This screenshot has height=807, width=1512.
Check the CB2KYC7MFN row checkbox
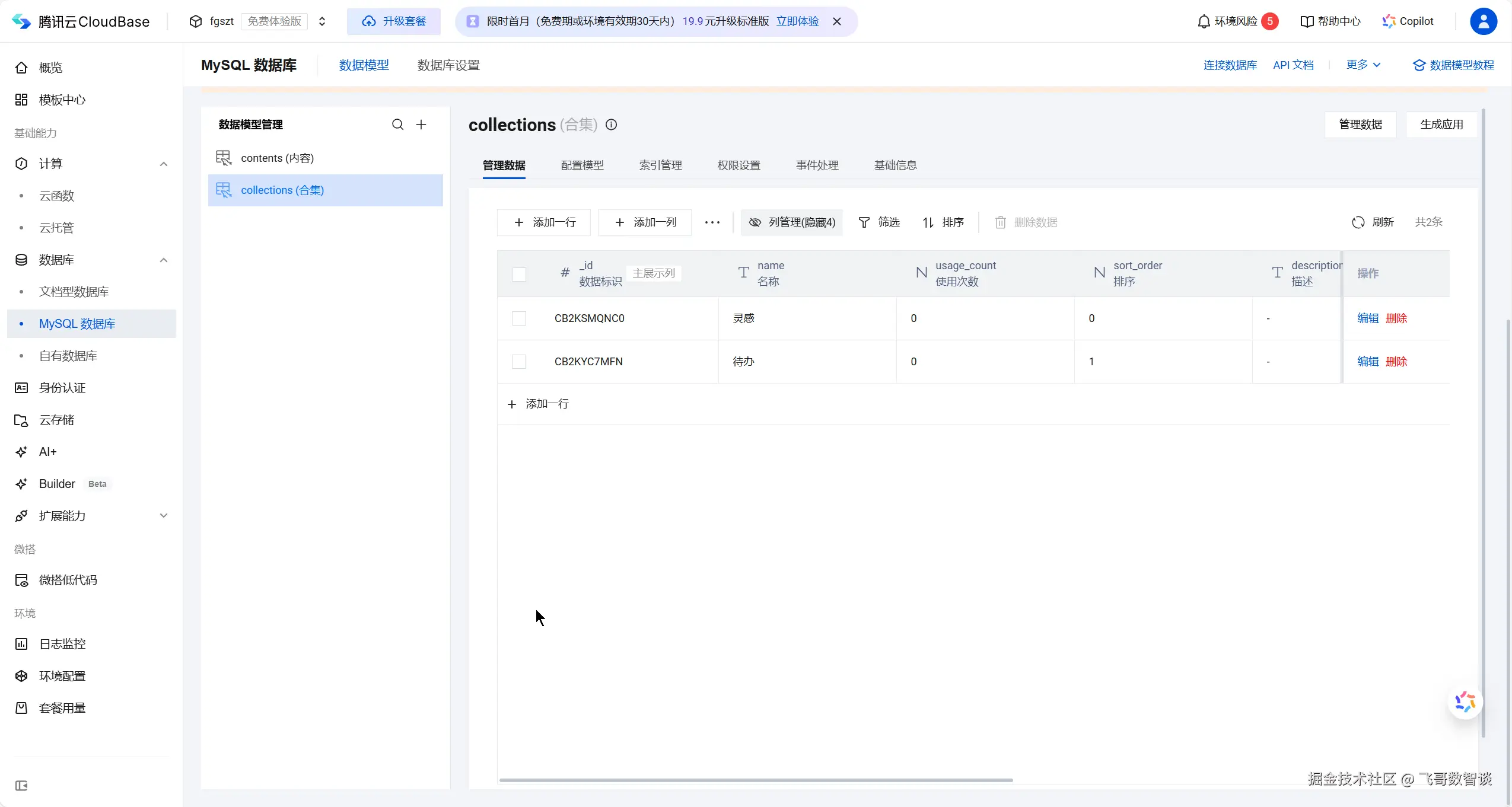tap(519, 362)
